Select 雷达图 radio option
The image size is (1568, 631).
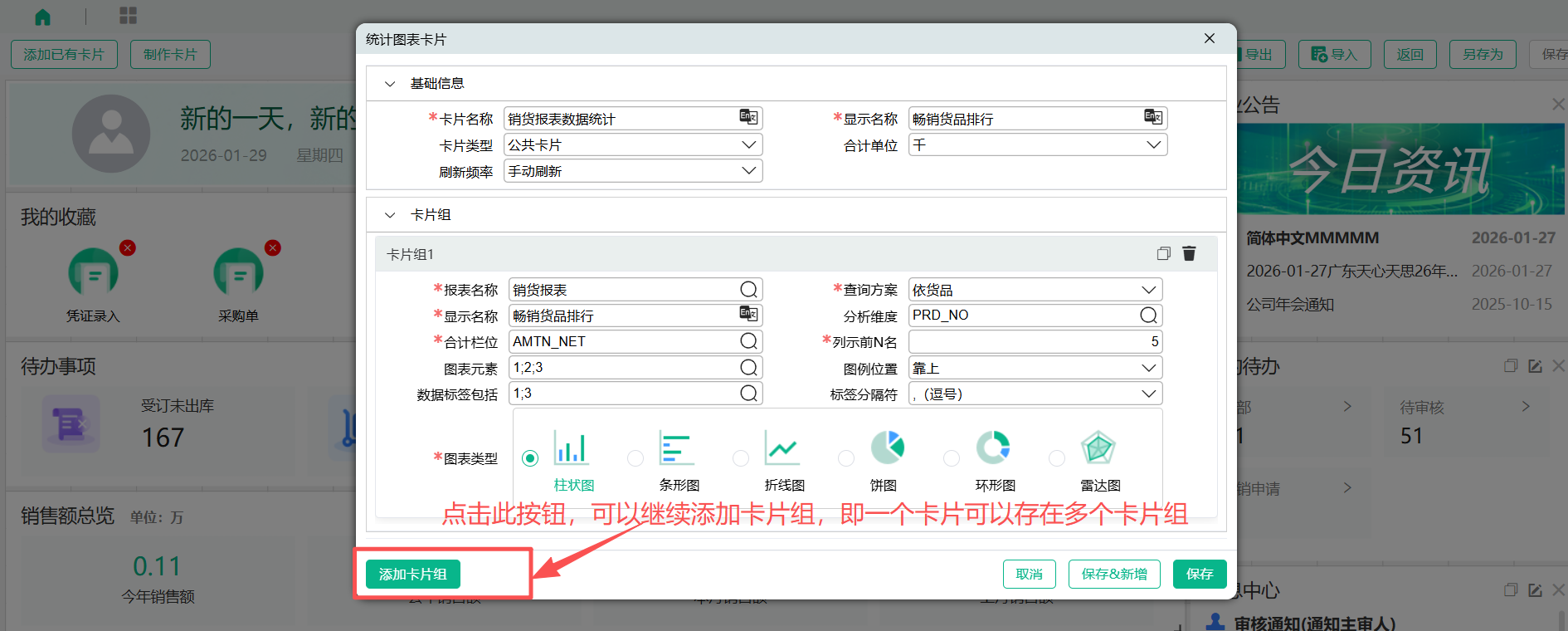[1057, 458]
